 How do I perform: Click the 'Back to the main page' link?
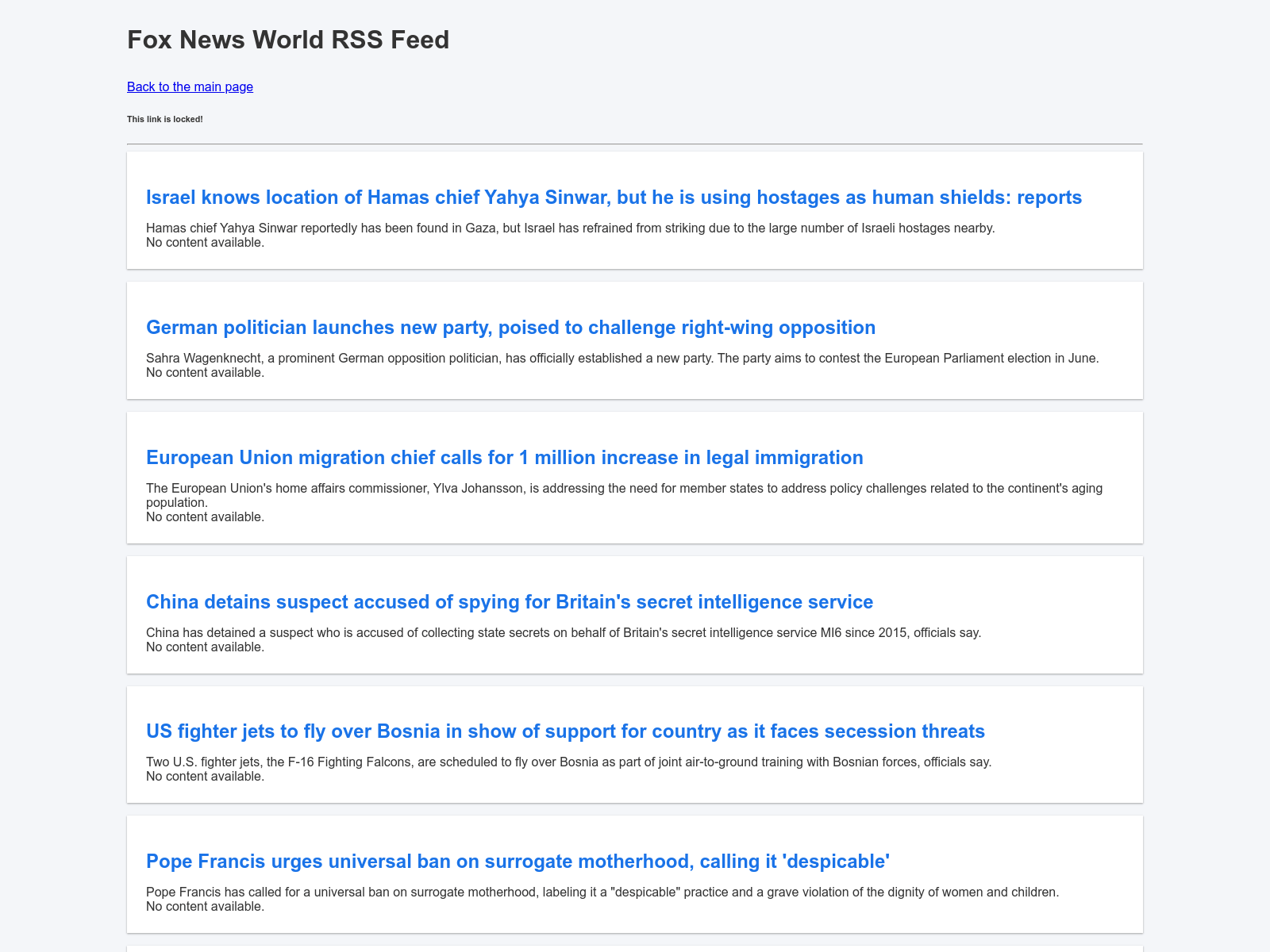point(190,86)
